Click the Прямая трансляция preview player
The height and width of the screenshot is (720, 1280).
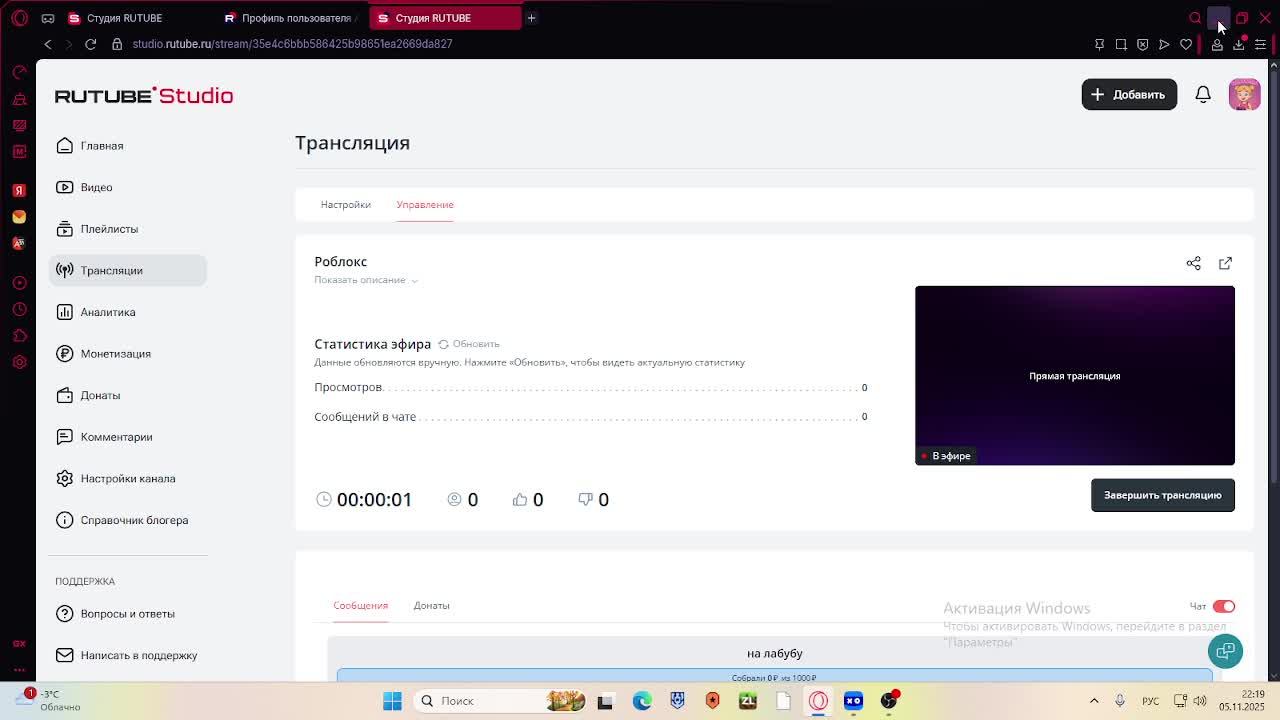1075,375
